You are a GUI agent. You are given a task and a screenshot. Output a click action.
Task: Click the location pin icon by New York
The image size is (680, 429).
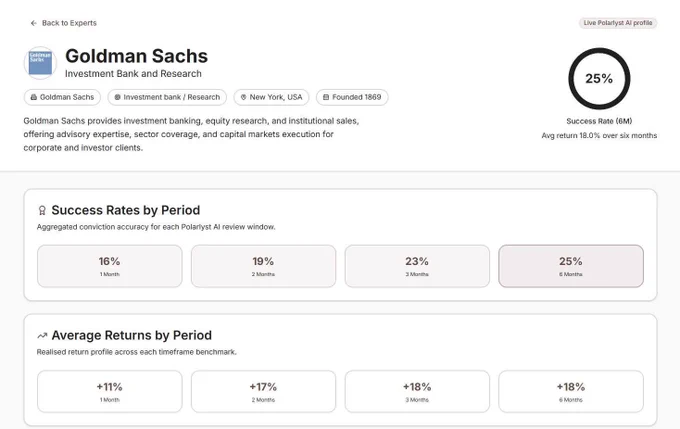pos(243,97)
